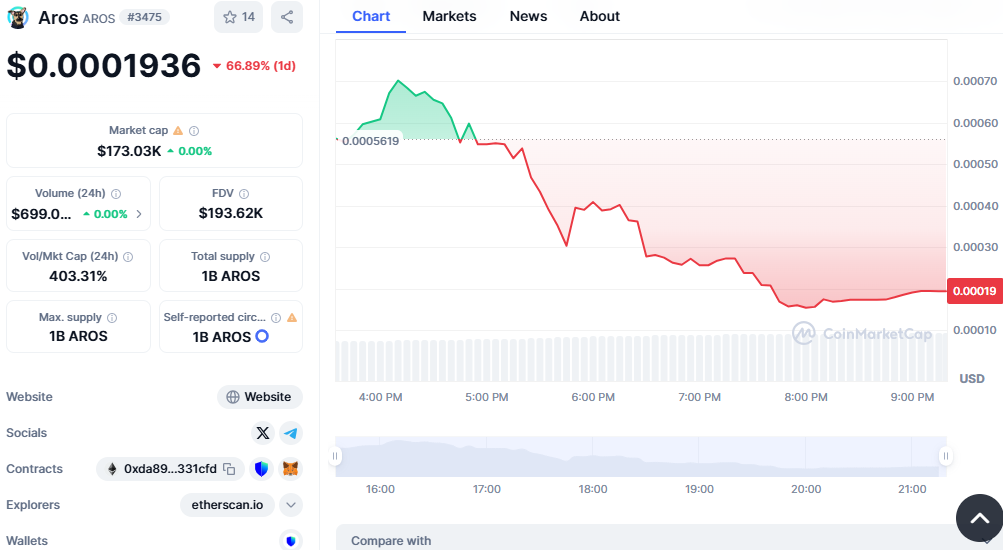Viewport: 1003px width, 550px height.
Task: Click the globe icon in Website button
Action: pyautogui.click(x=233, y=397)
